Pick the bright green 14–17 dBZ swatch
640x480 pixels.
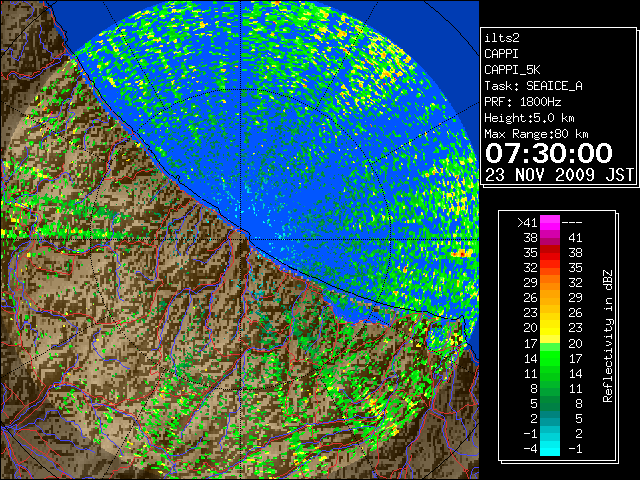tap(550, 358)
